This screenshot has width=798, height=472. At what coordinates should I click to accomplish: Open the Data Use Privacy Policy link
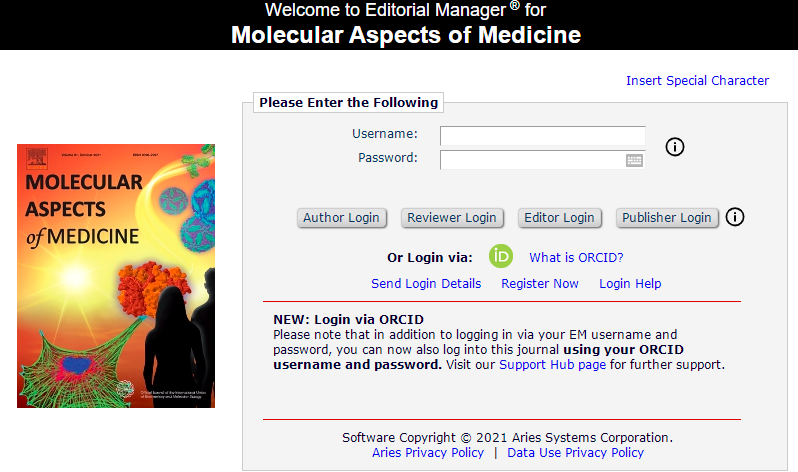[576, 453]
